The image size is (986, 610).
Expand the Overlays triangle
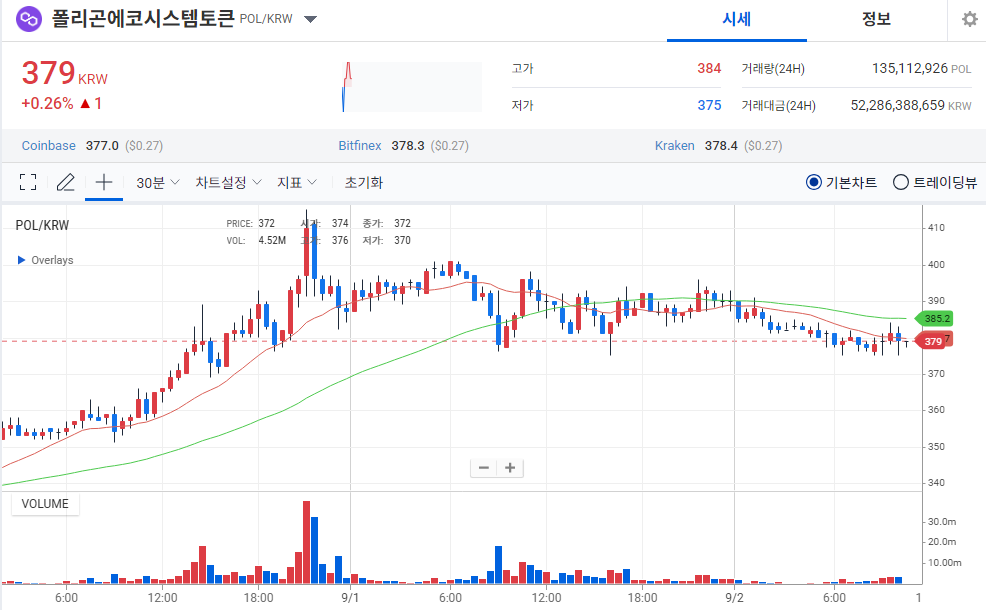21,260
